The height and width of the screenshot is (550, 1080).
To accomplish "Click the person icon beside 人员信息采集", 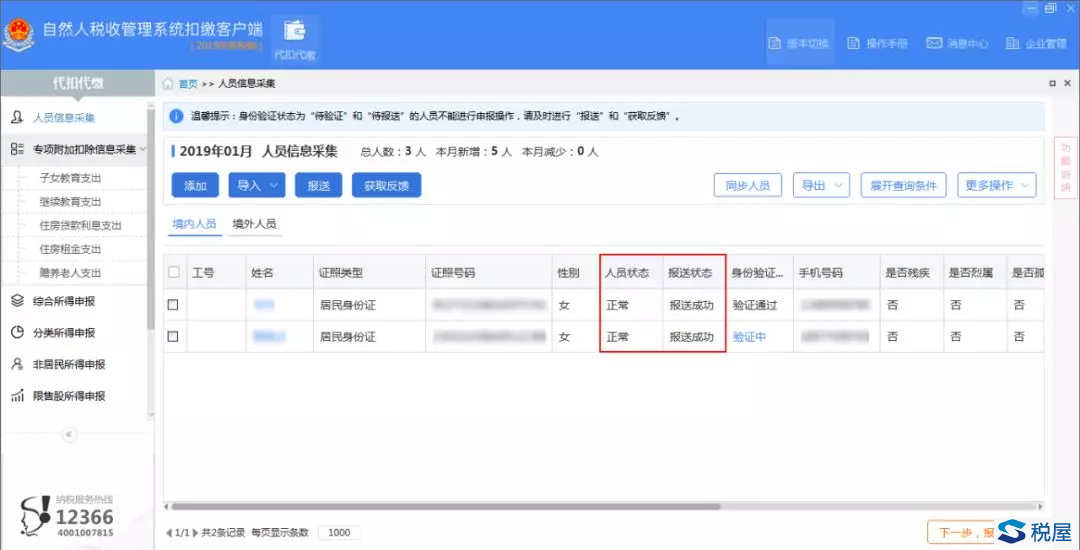I will pos(18,118).
